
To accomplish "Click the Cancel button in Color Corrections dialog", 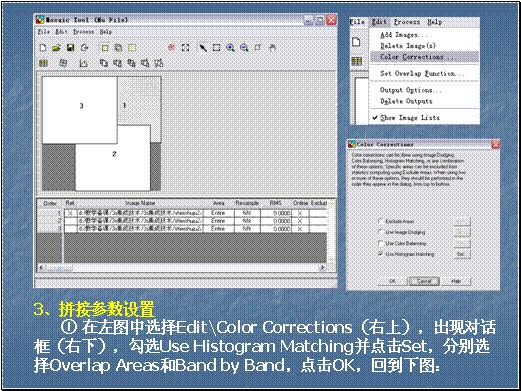I will click(424, 281).
